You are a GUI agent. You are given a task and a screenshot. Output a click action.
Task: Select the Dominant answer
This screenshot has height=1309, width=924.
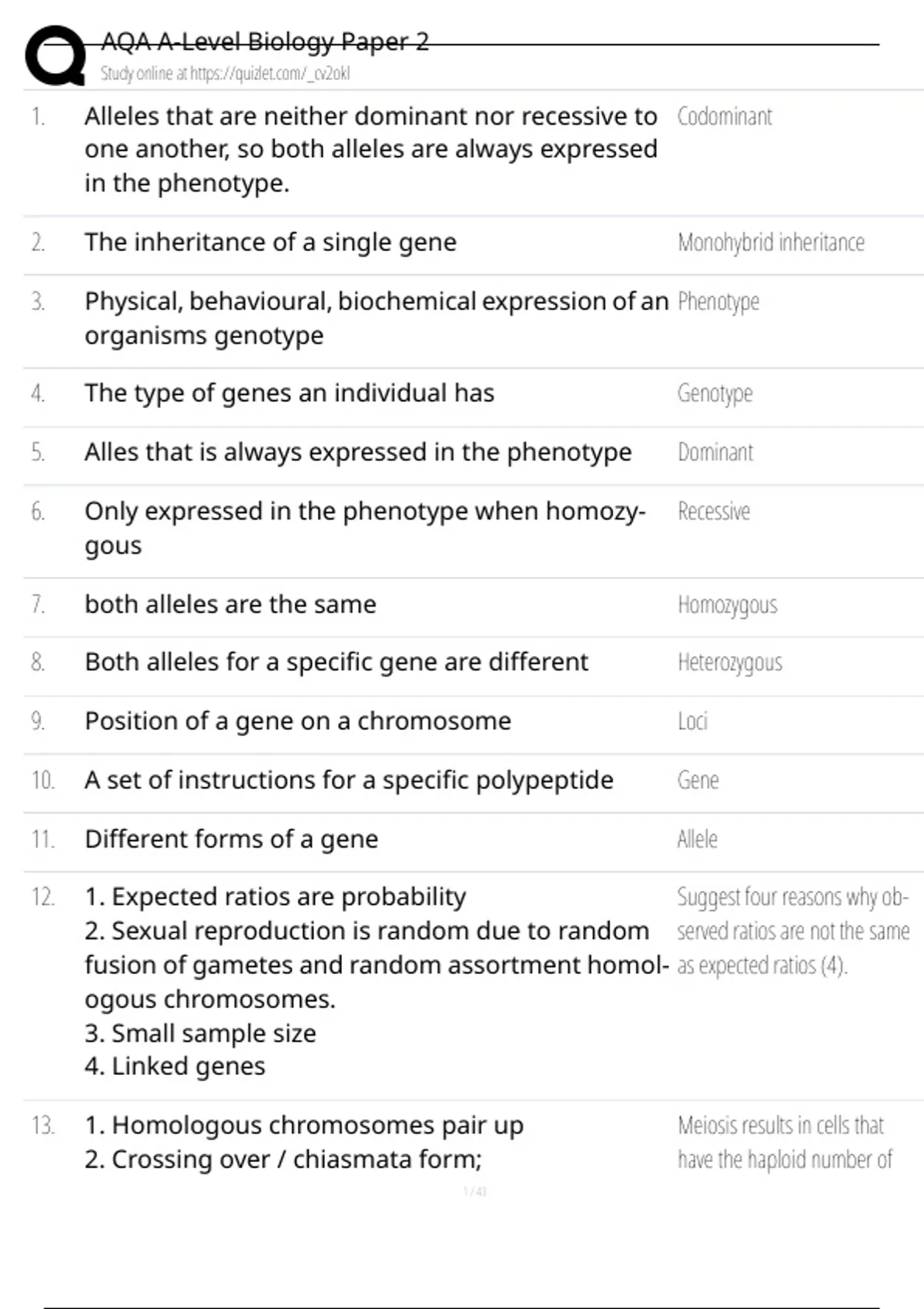[x=715, y=453]
